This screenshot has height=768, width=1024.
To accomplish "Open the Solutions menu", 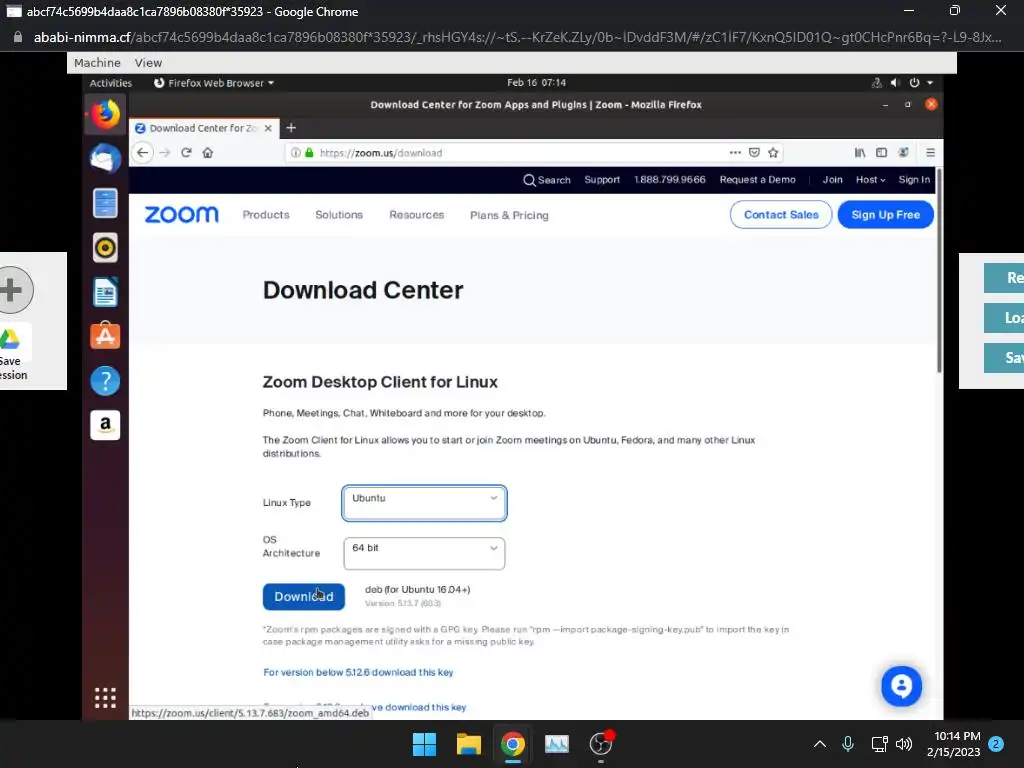I will (x=339, y=215).
